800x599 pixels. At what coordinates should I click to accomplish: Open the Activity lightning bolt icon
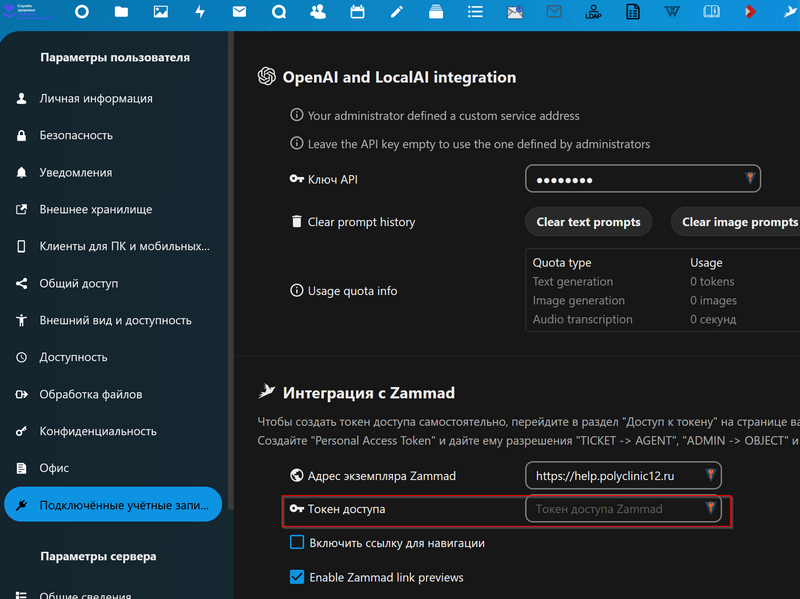pos(200,12)
